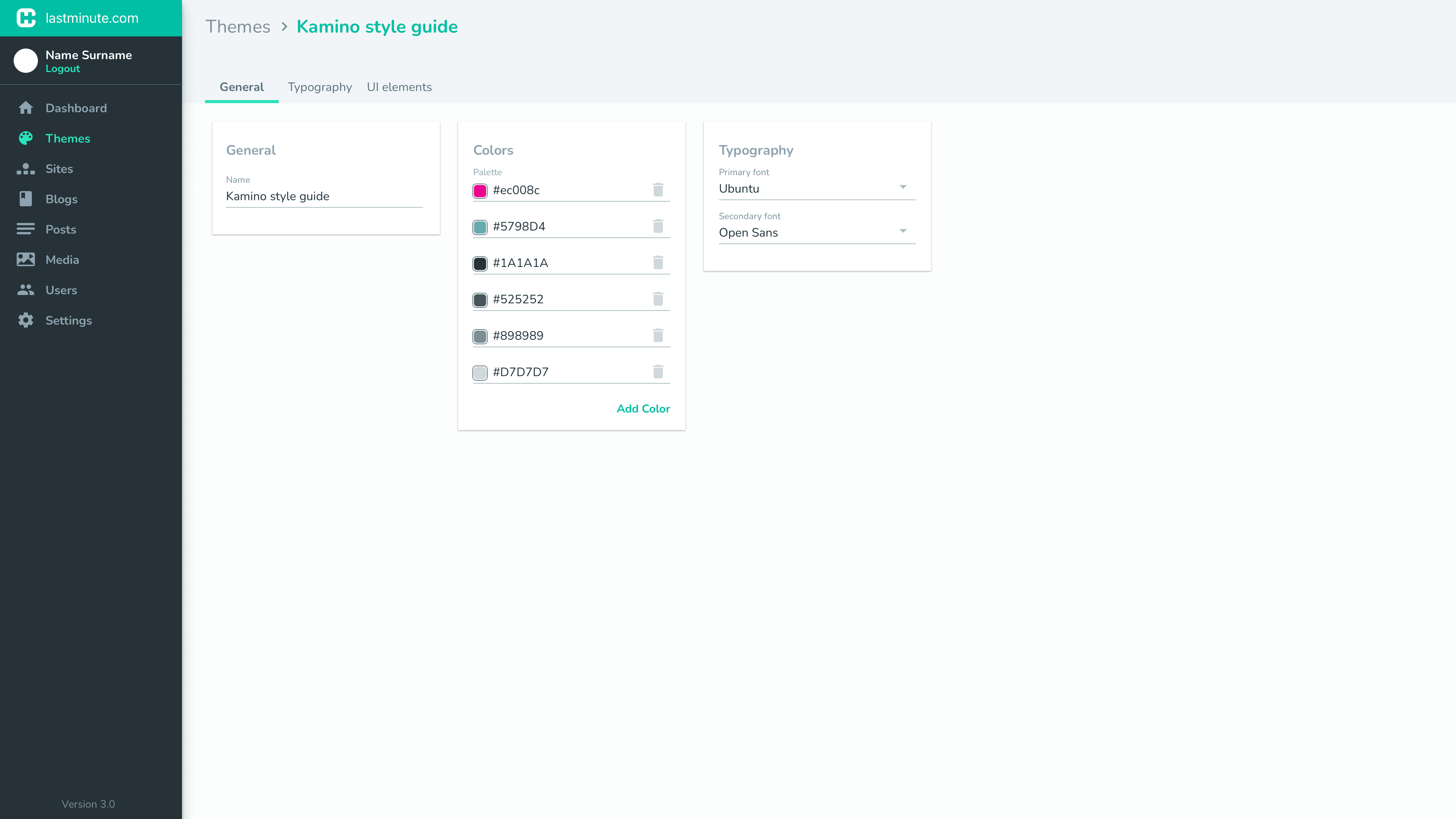Image resolution: width=1456 pixels, height=819 pixels.
Task: Delete the #ec008c color with trash icon
Action: 658,190
